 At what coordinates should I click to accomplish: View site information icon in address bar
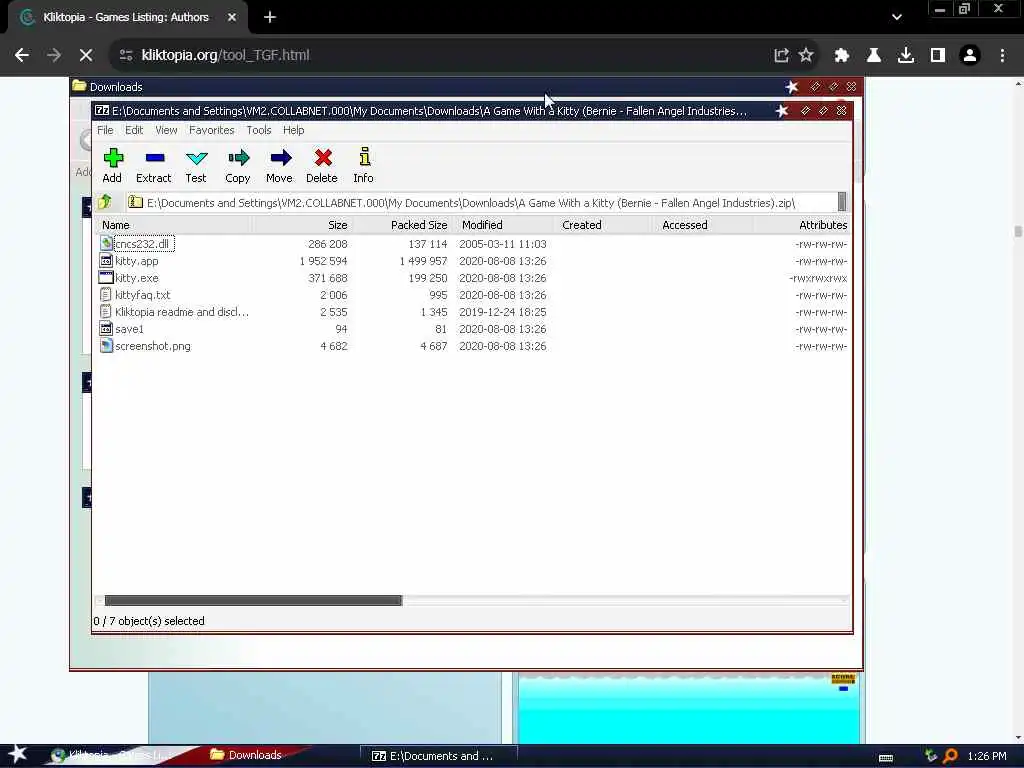tap(126, 55)
